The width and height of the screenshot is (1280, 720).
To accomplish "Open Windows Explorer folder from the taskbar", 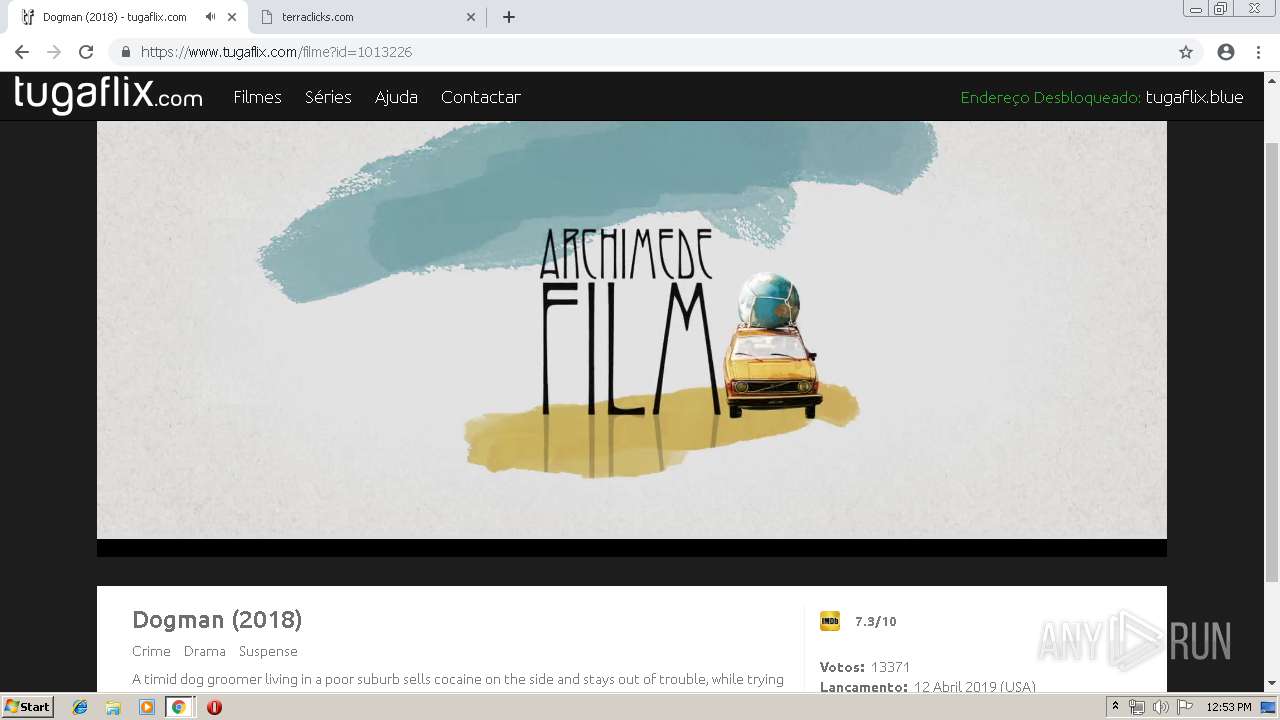I will pos(113,707).
